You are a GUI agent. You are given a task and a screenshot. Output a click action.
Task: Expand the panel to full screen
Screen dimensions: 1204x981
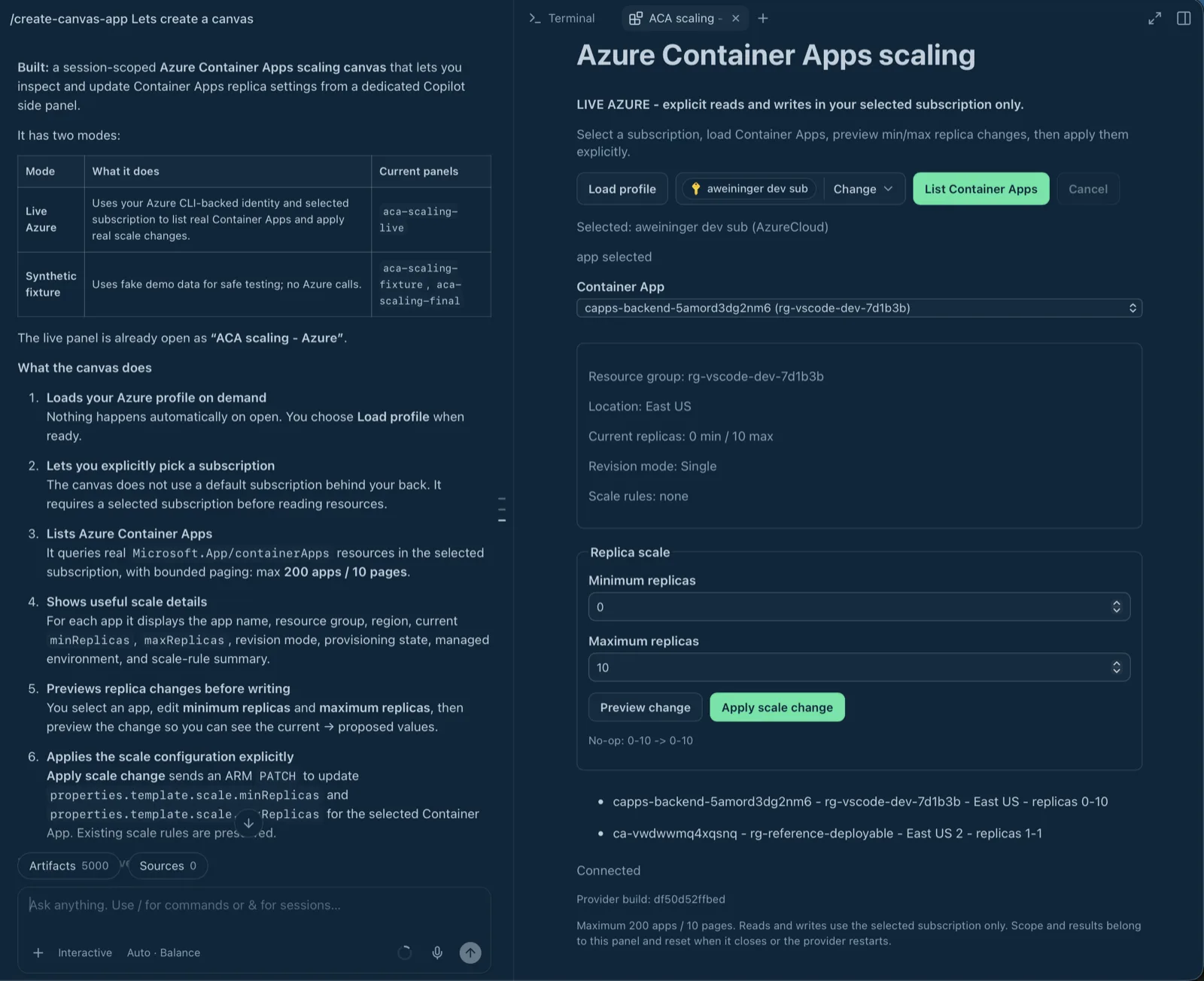tap(1154, 18)
